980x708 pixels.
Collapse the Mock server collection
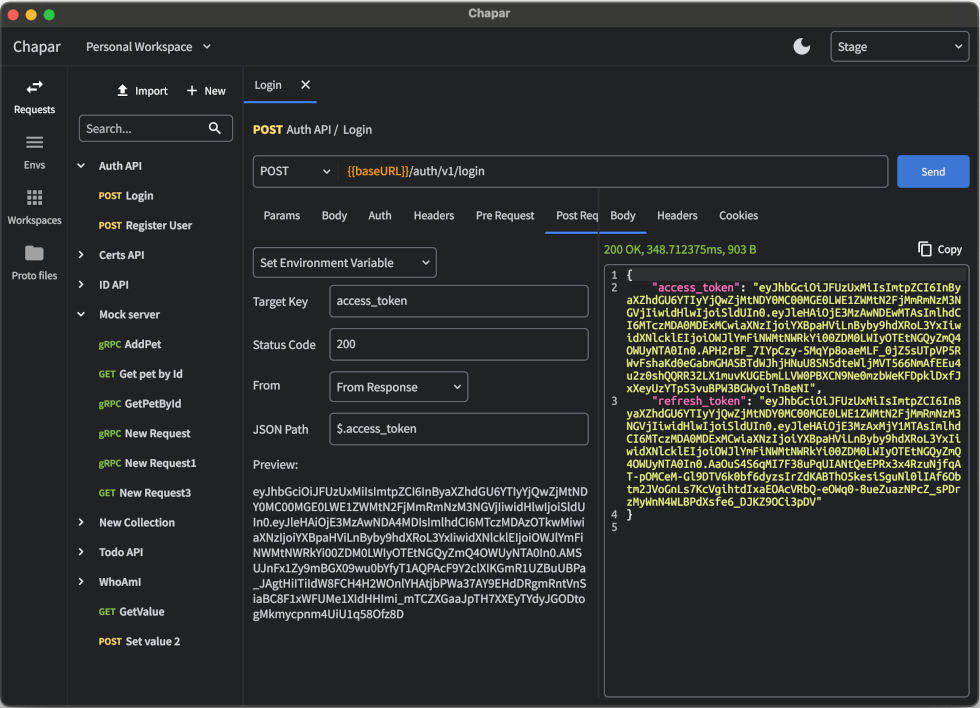tap(81, 314)
